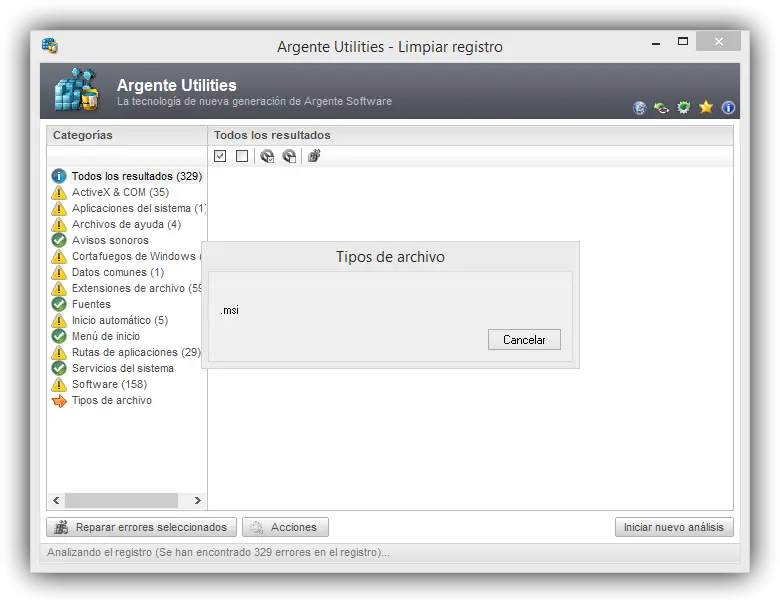Click the select category items globe-check icon
This screenshot has width=780, height=603.
pyautogui.click(x=267, y=156)
